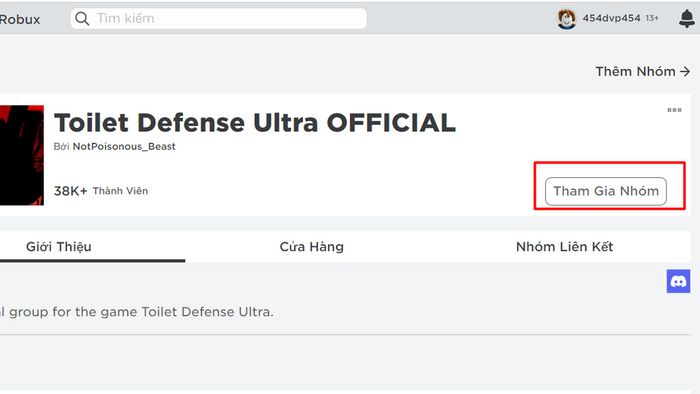Click the arrow beside Thêm Nhóm
700x394 pixels.
685,71
